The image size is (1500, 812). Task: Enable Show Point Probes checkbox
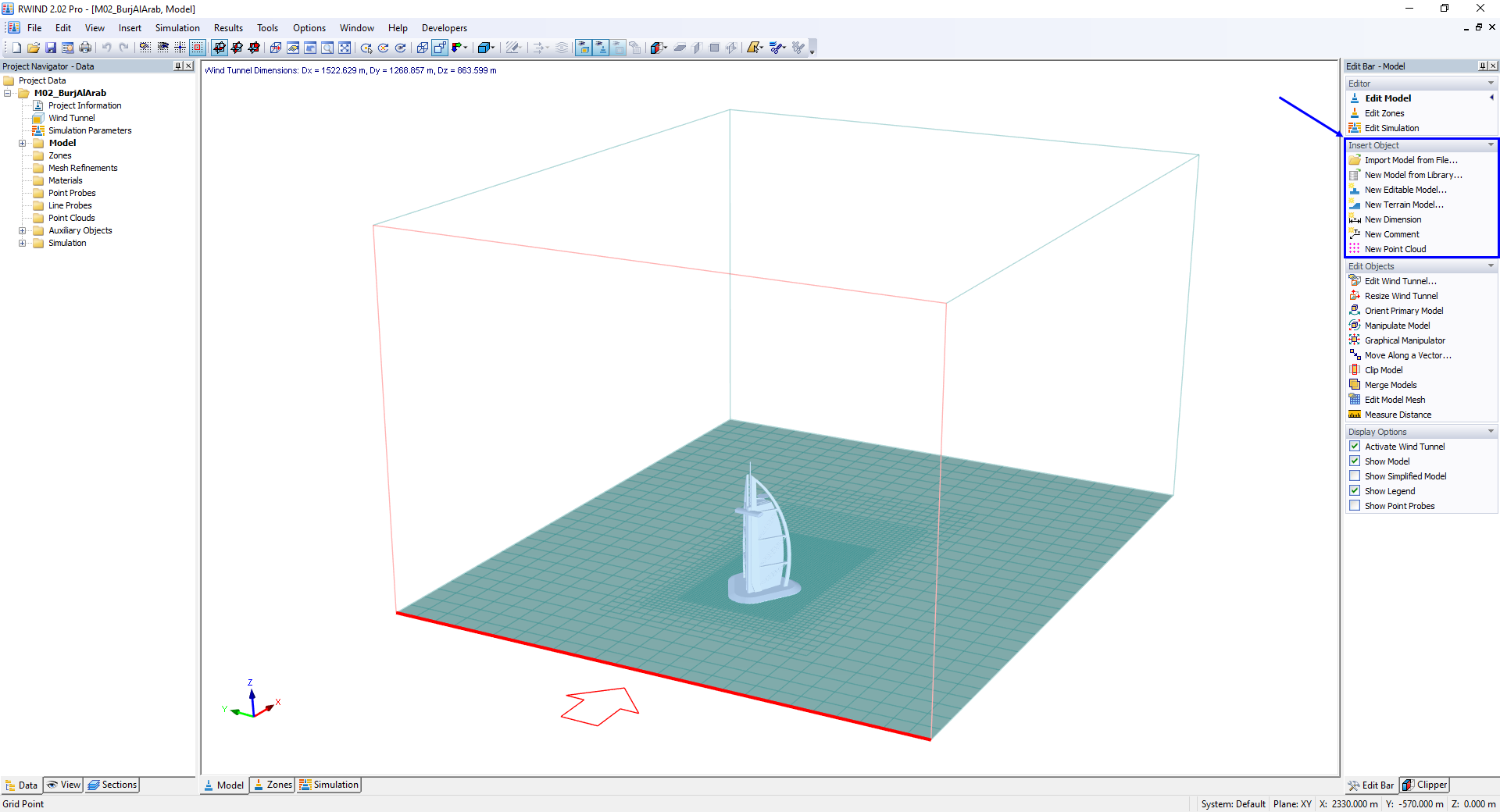coord(1355,506)
